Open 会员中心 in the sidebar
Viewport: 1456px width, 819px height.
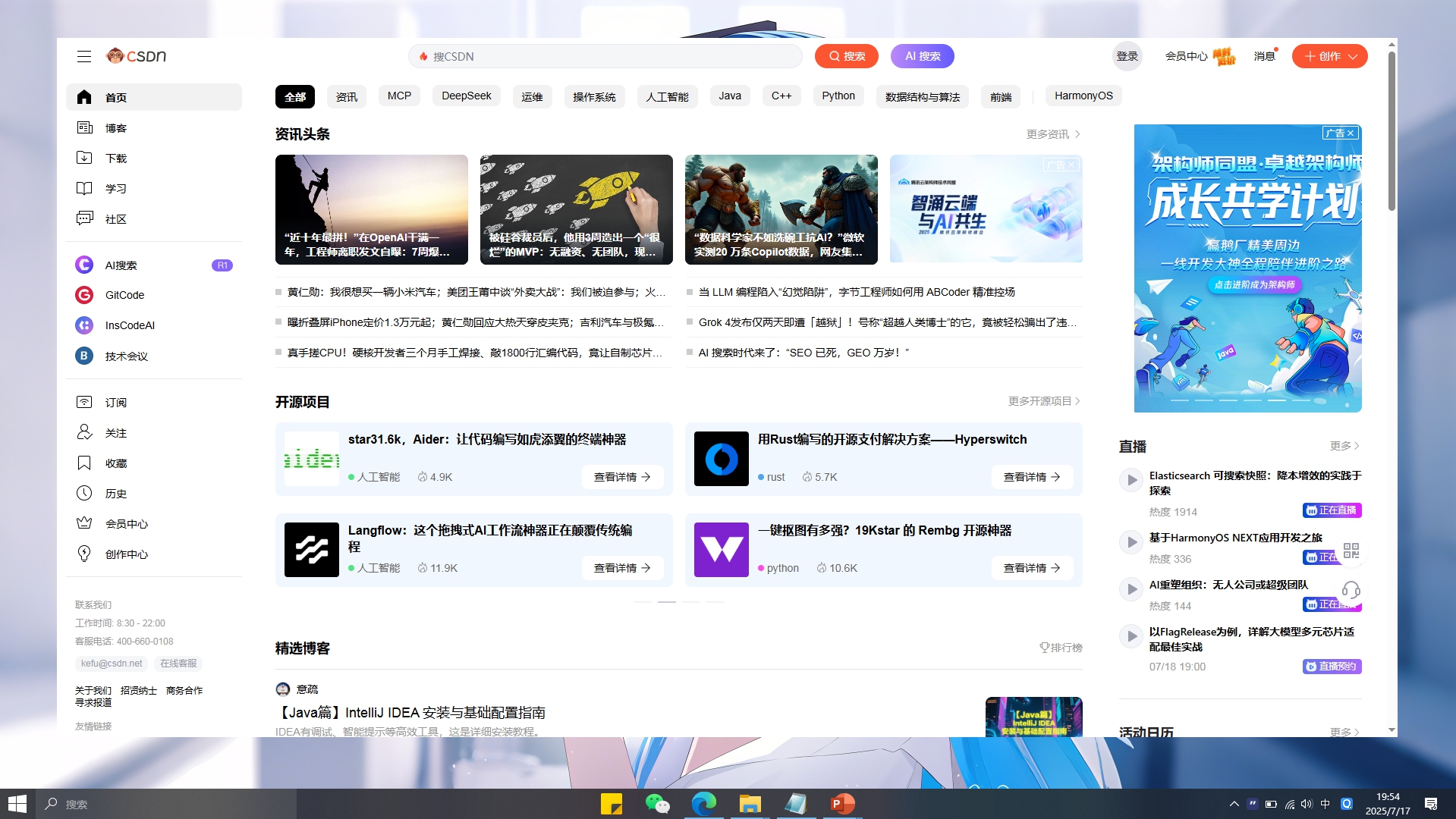[x=154, y=524]
